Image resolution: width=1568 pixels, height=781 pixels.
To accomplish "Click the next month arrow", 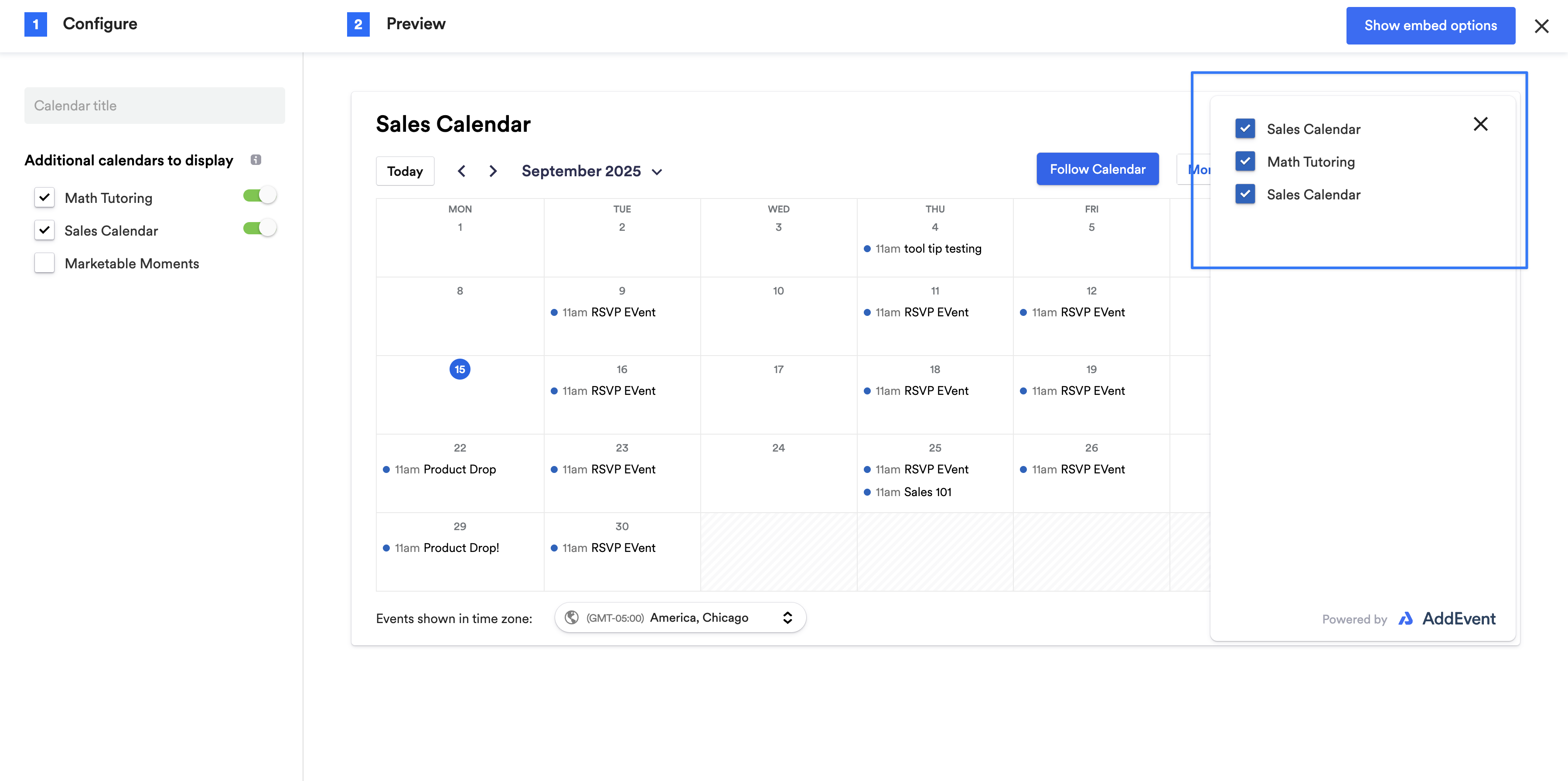I will [493, 171].
